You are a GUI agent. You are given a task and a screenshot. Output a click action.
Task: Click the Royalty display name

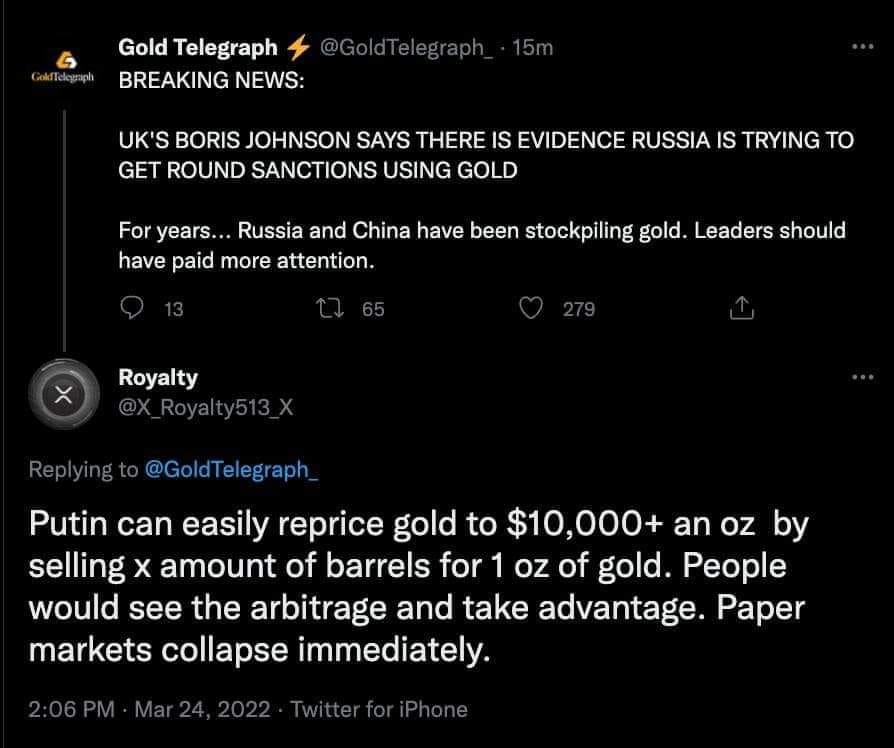tap(158, 378)
